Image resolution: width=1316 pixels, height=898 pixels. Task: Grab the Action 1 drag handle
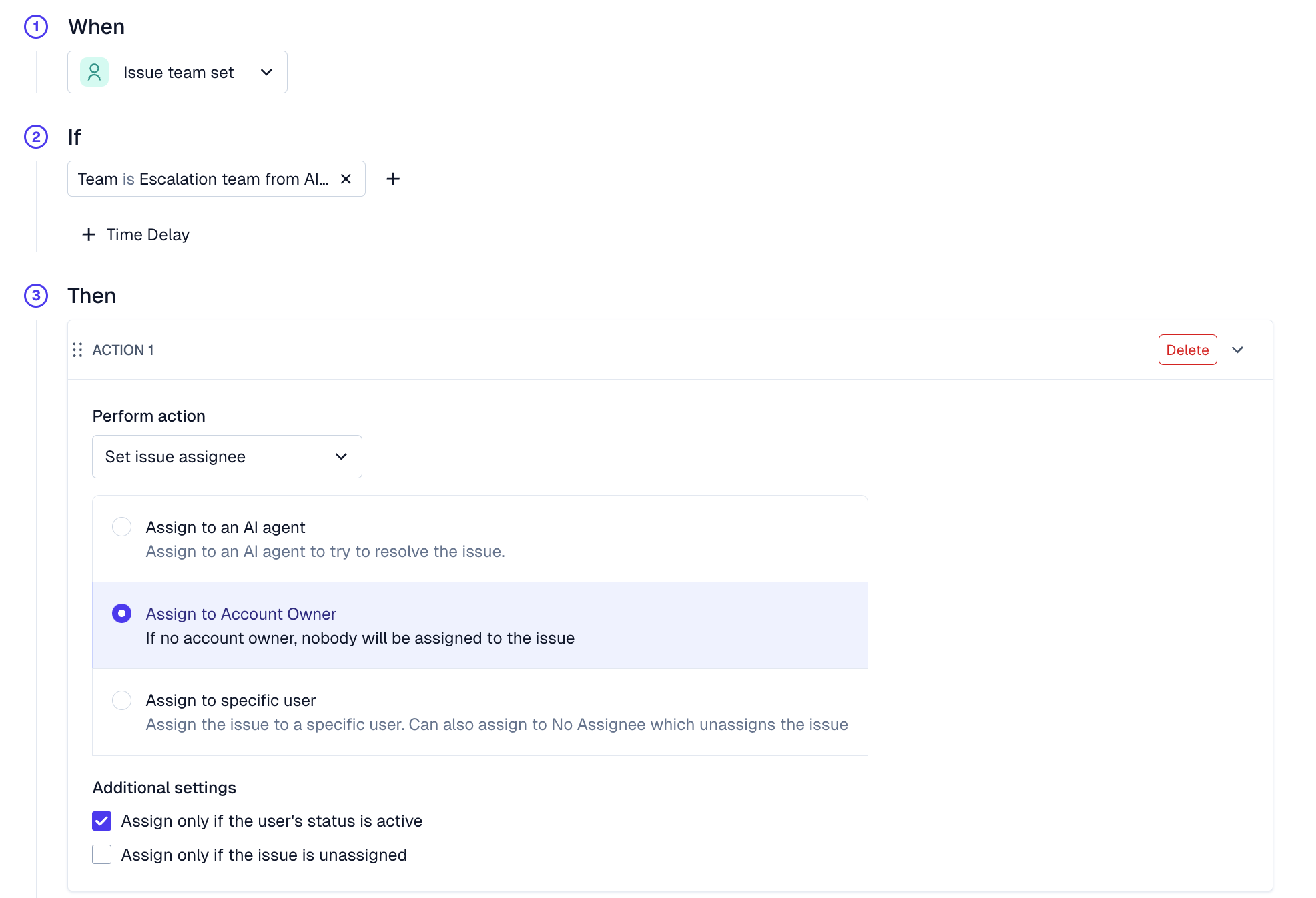[x=77, y=350]
